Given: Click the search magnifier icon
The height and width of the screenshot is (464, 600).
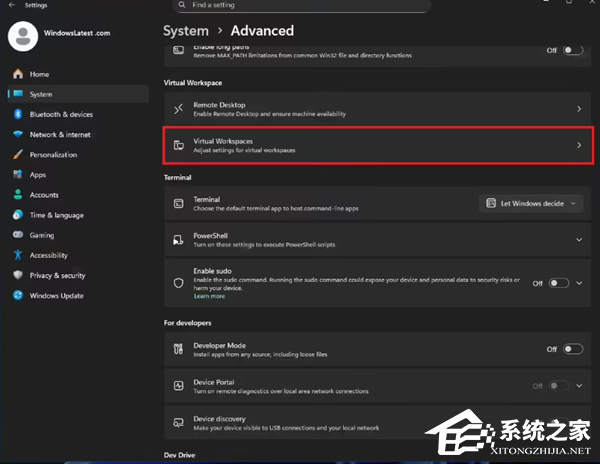Looking at the screenshot, I should tap(182, 5).
